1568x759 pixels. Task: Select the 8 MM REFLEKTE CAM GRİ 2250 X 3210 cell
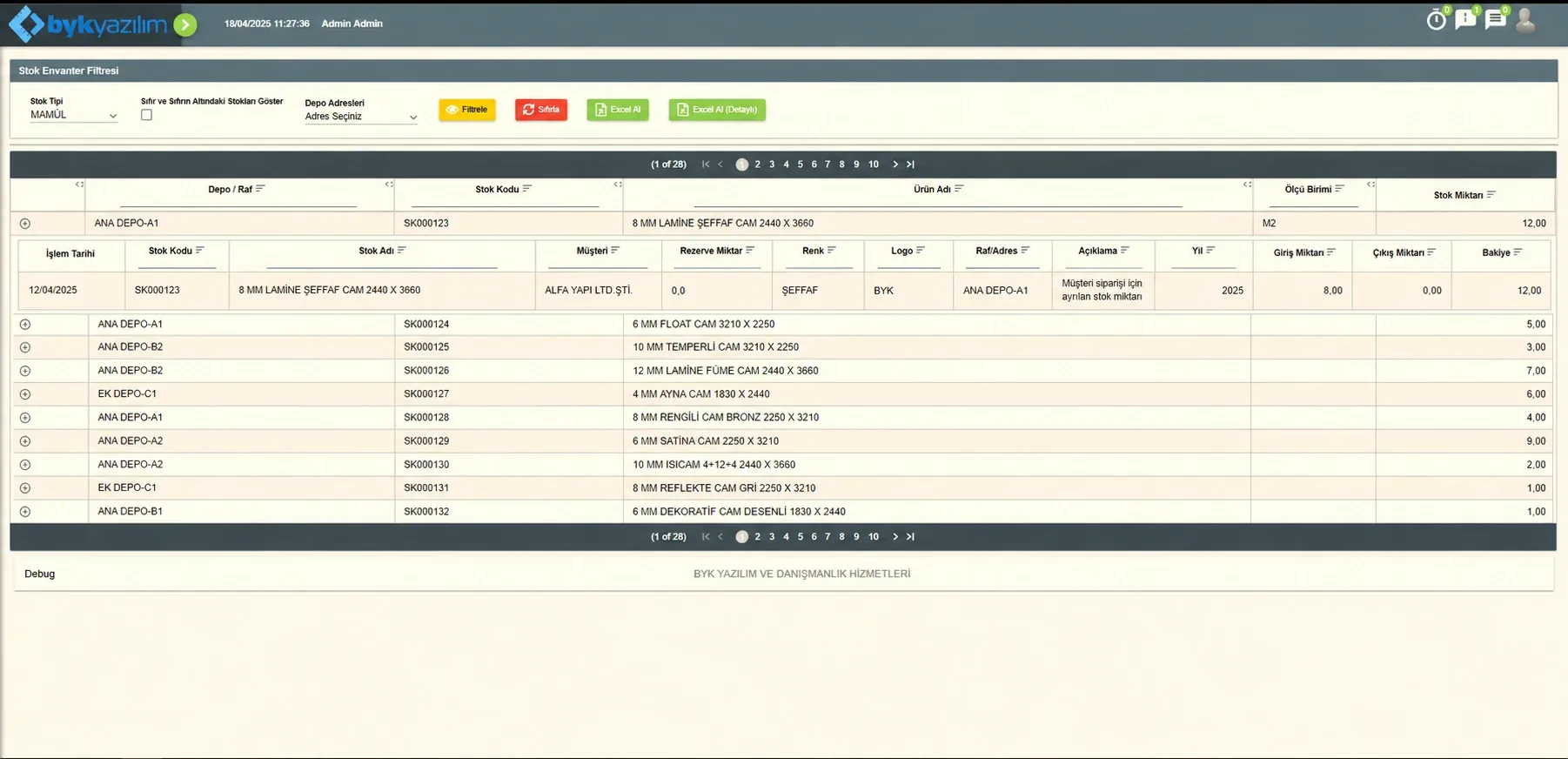[937, 488]
